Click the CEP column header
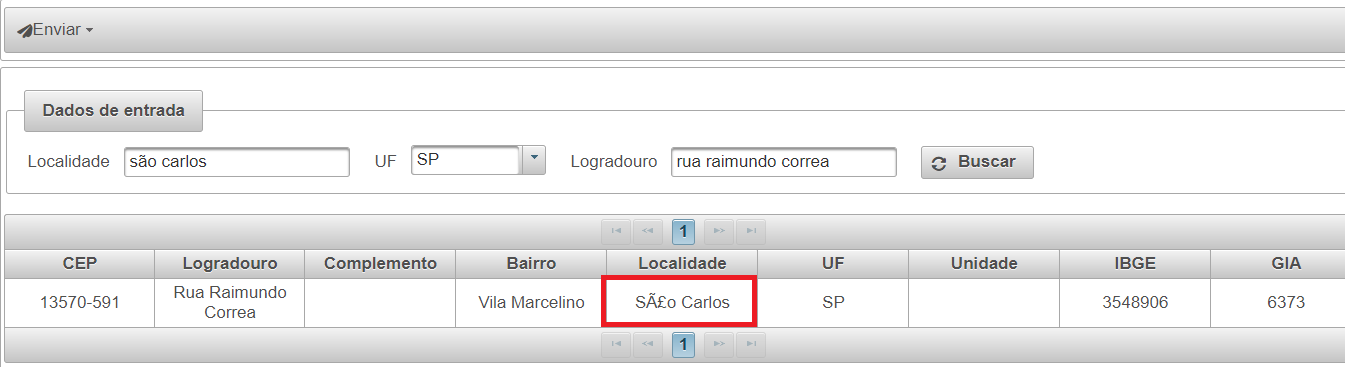Screen dimensions: 1345x367 tap(79, 263)
